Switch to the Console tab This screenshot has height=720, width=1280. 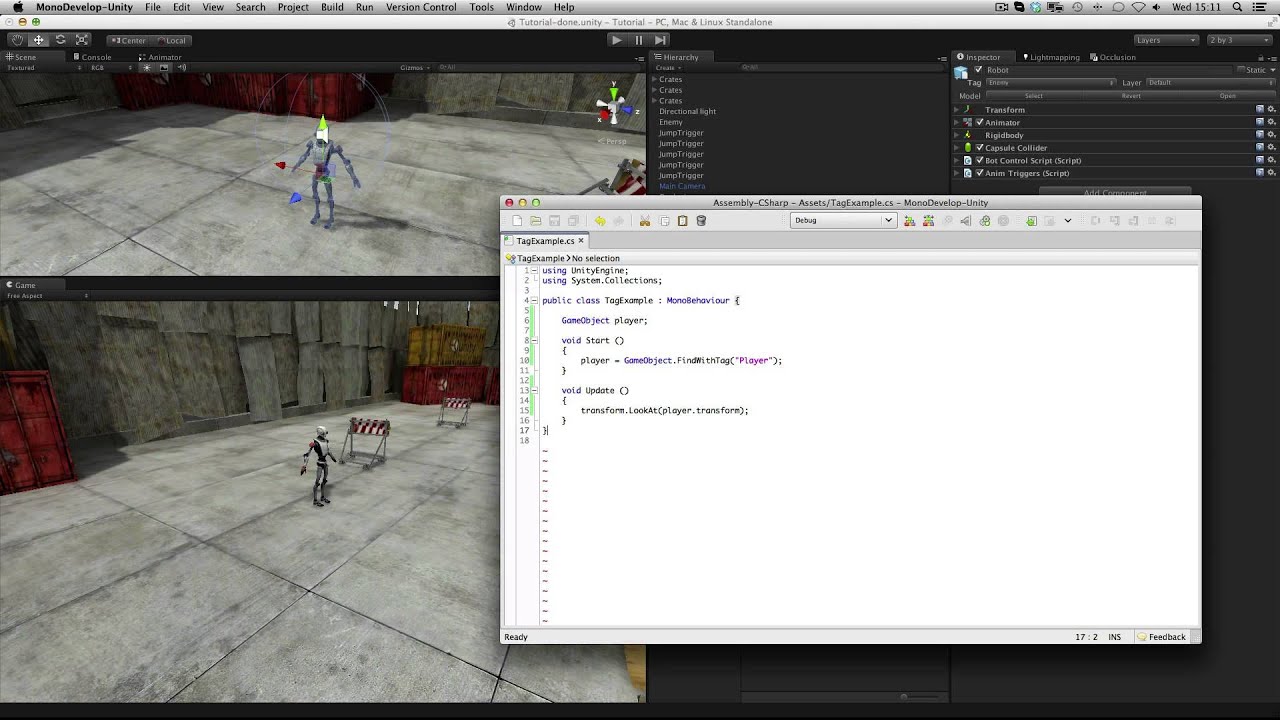pos(92,57)
